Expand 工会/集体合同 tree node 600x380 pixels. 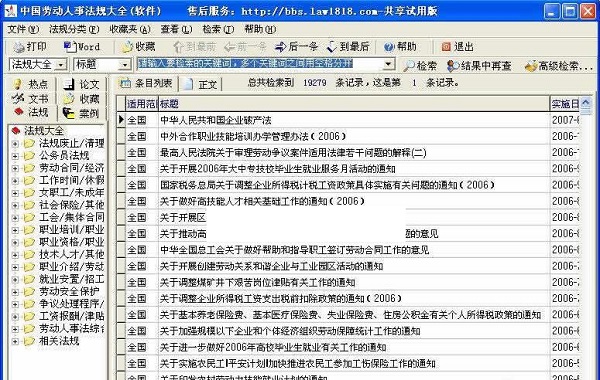[15, 217]
